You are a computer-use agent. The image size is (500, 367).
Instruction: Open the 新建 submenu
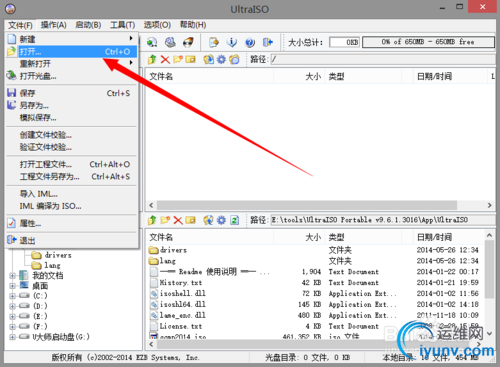point(71,39)
